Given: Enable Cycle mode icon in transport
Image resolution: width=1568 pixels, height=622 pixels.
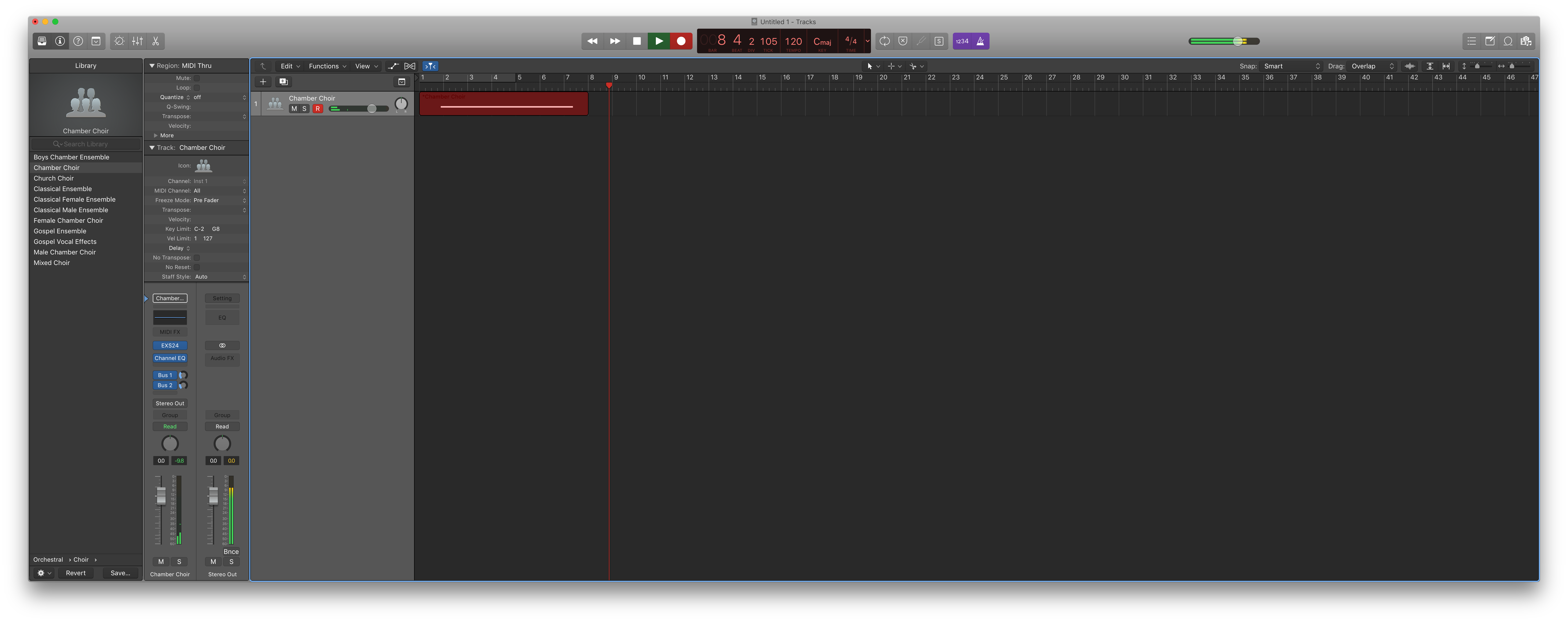Looking at the screenshot, I should point(885,41).
